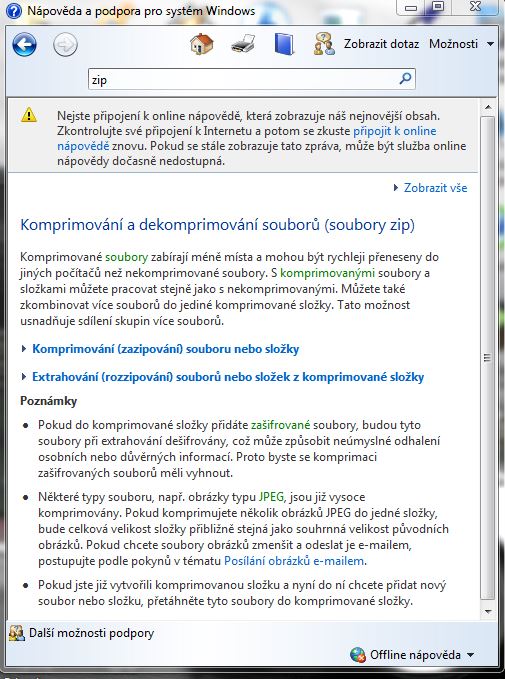This screenshot has height=679, width=505.
Task: Open the Offline nápověda dropdown
Action: 412,654
